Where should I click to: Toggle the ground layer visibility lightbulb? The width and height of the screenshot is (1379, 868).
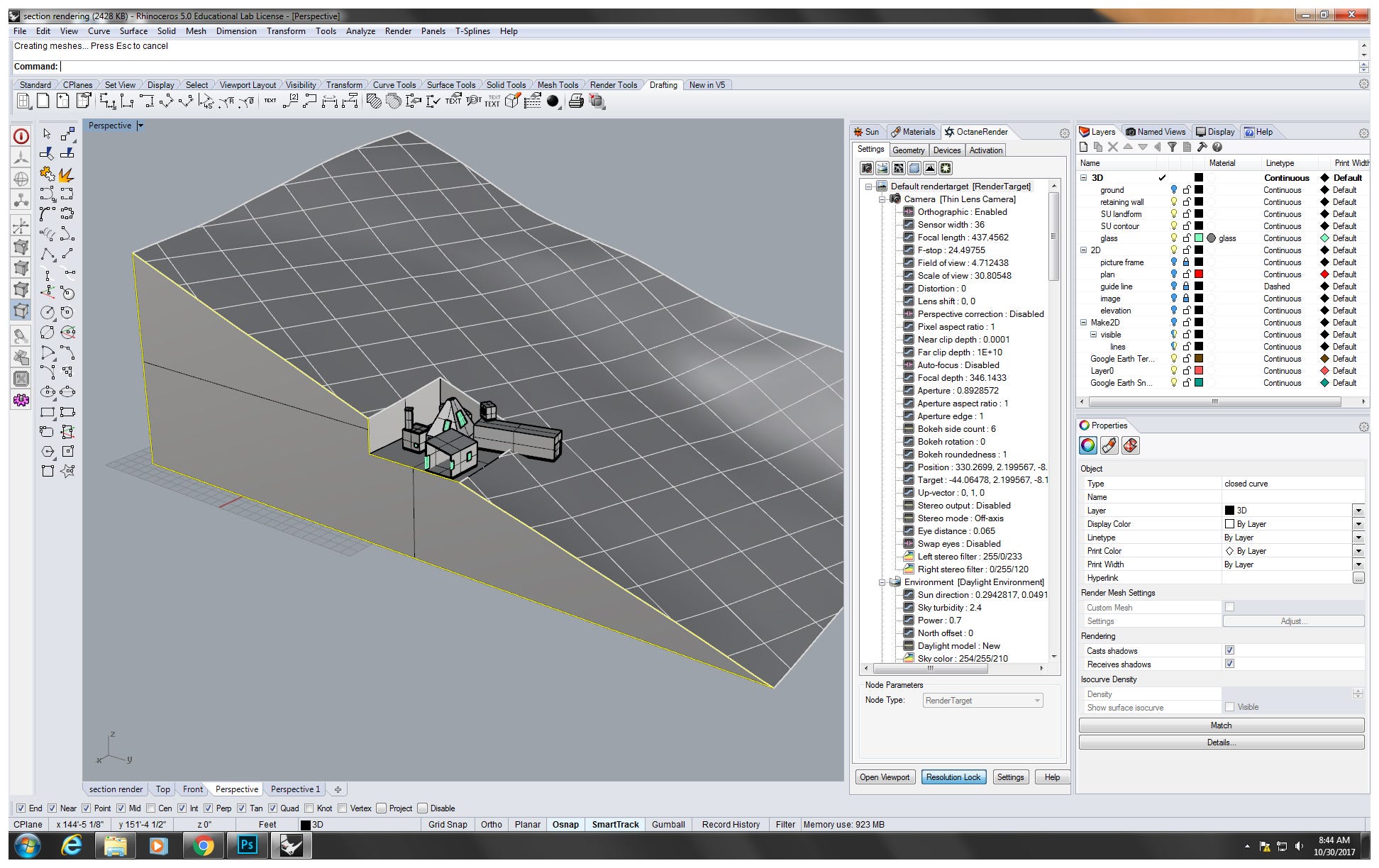pos(1174,189)
